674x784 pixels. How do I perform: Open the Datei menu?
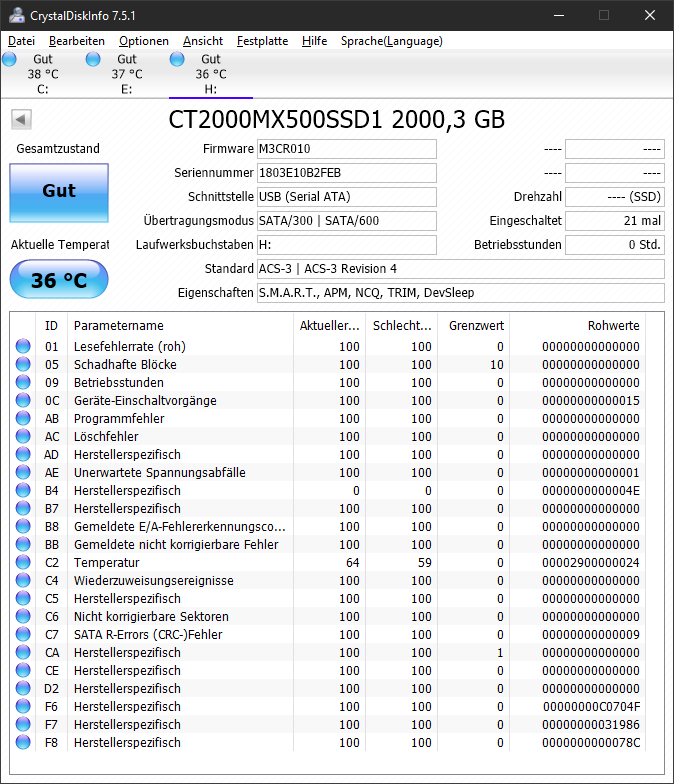22,41
